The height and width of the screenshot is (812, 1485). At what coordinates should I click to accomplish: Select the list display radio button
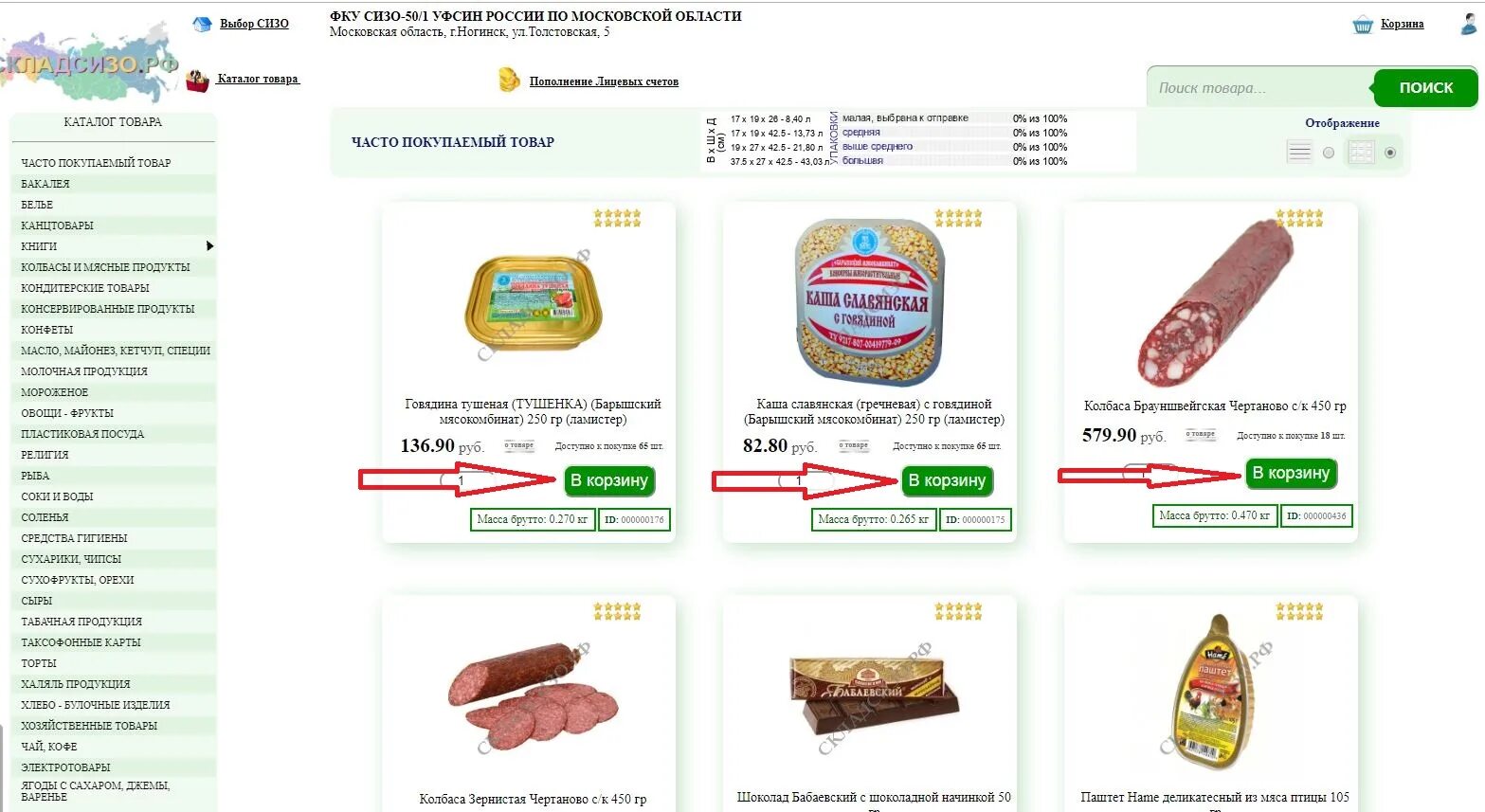[1329, 153]
